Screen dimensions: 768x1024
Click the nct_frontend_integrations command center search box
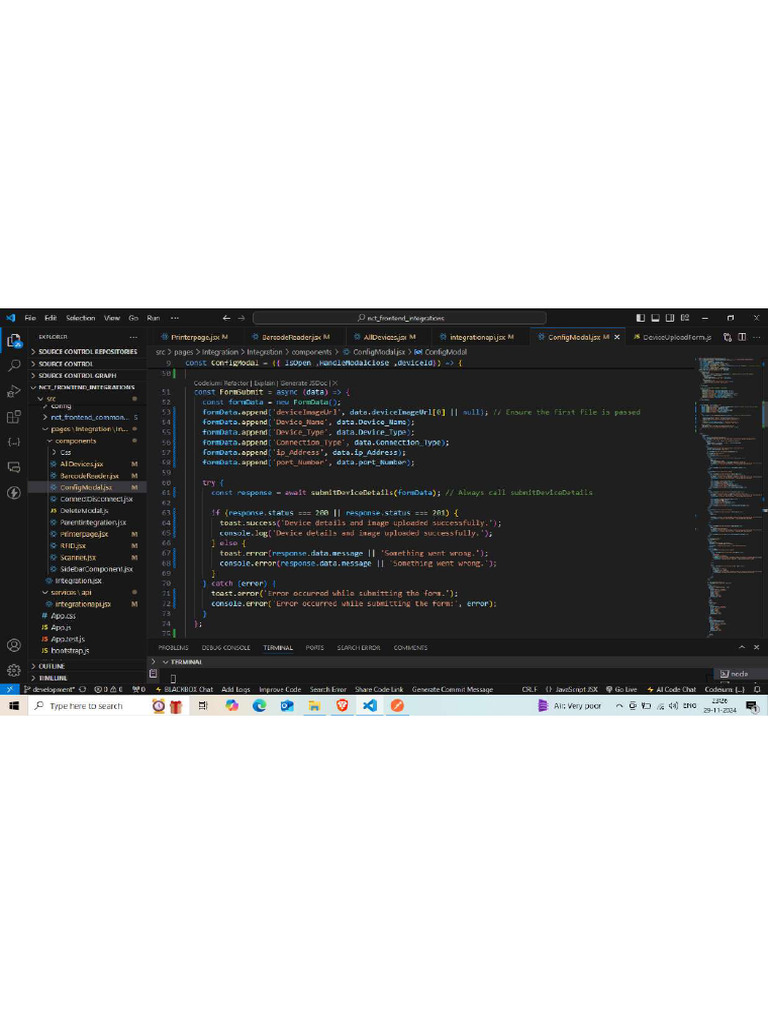click(x=400, y=318)
